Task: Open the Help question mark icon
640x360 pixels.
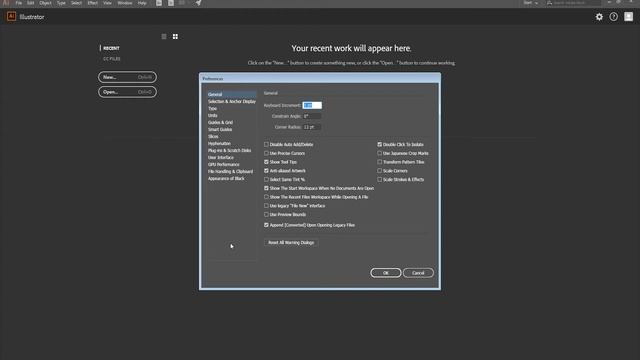Action: (x=613, y=17)
